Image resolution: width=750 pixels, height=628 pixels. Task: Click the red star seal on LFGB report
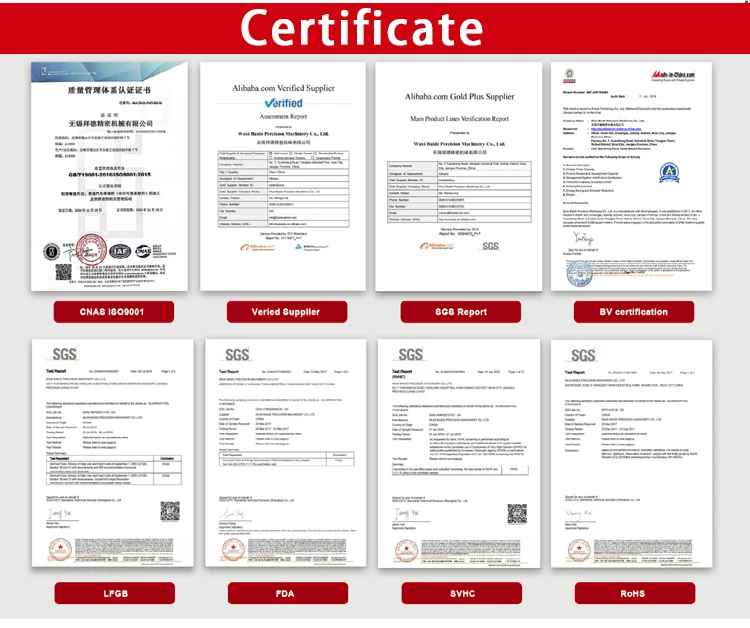point(60,550)
